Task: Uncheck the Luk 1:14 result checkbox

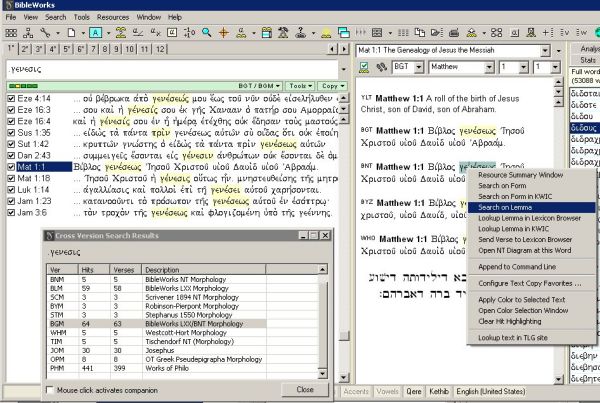Action: point(11,190)
